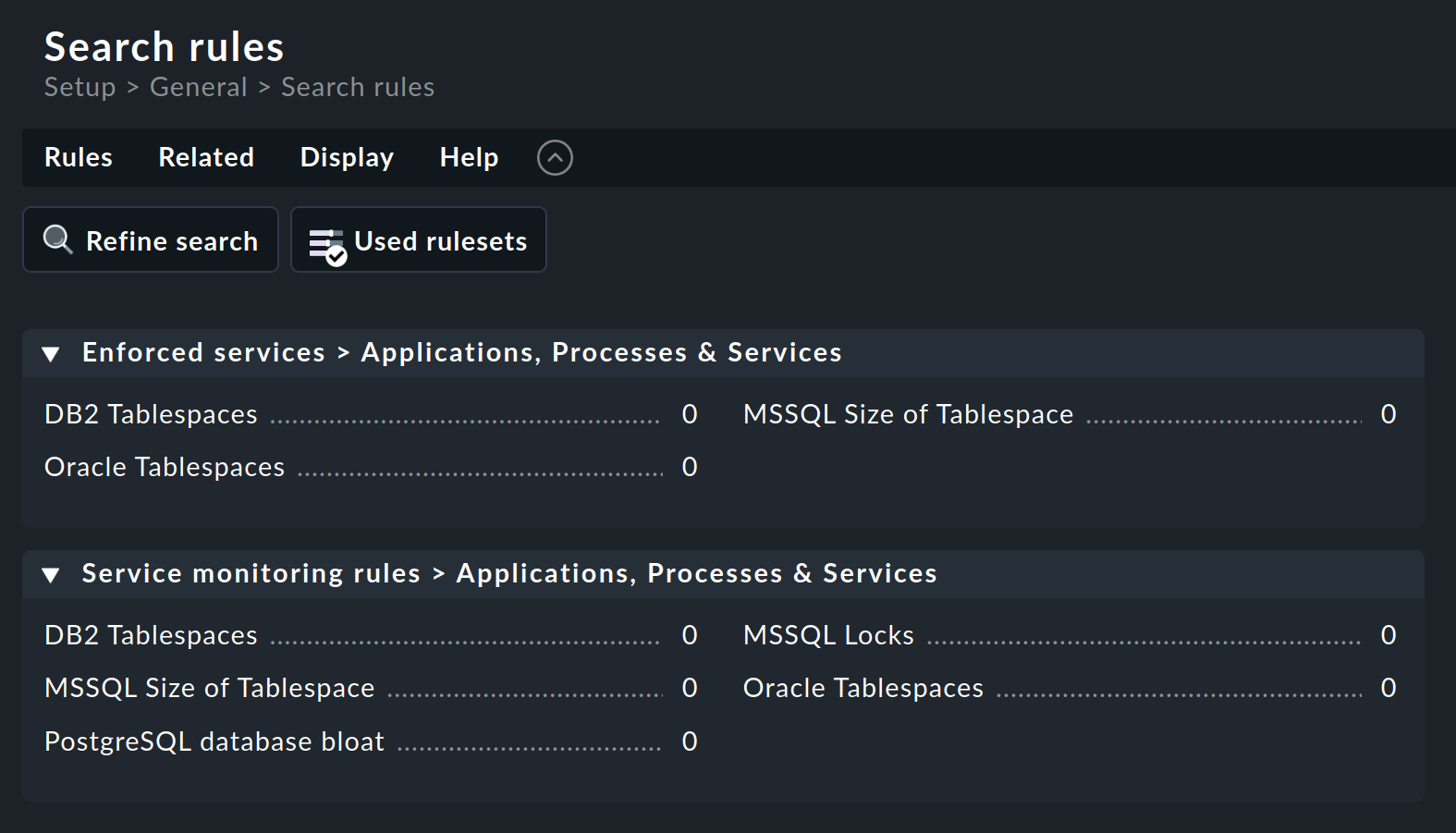Open DB2 Tablespaces under Service monitoring rules
The width and height of the screenshot is (1456, 833).
point(151,635)
